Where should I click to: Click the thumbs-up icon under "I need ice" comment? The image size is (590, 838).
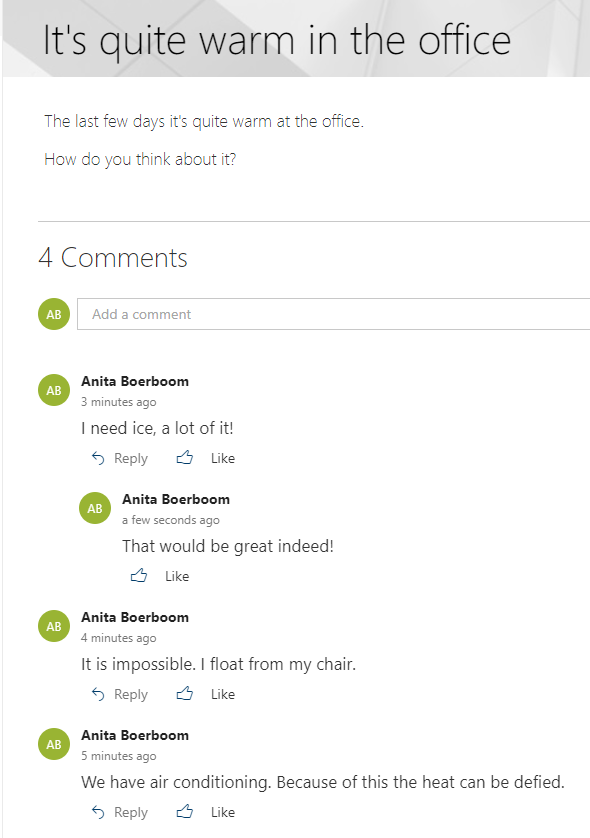[184, 457]
